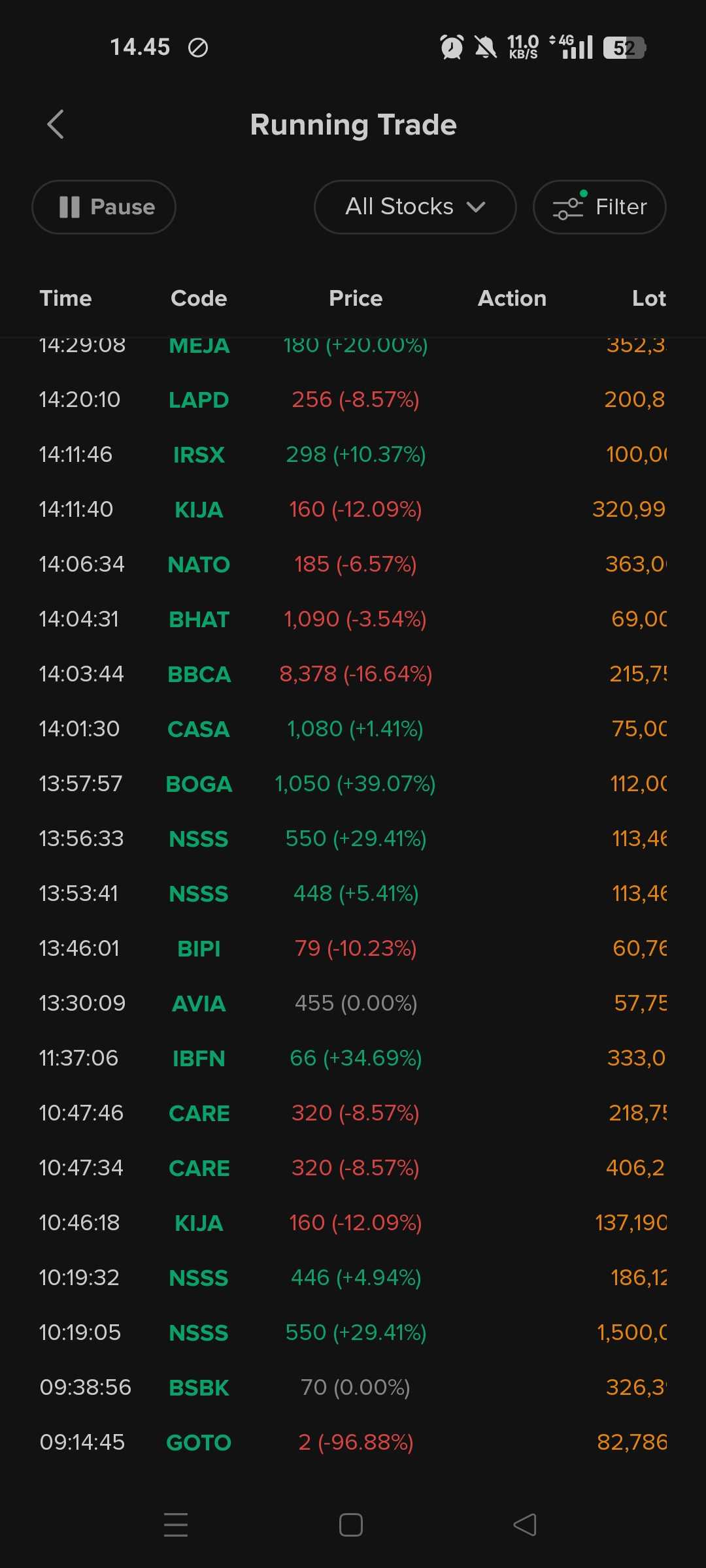
Task: Open the All Stocks dropdown
Action: (x=415, y=207)
